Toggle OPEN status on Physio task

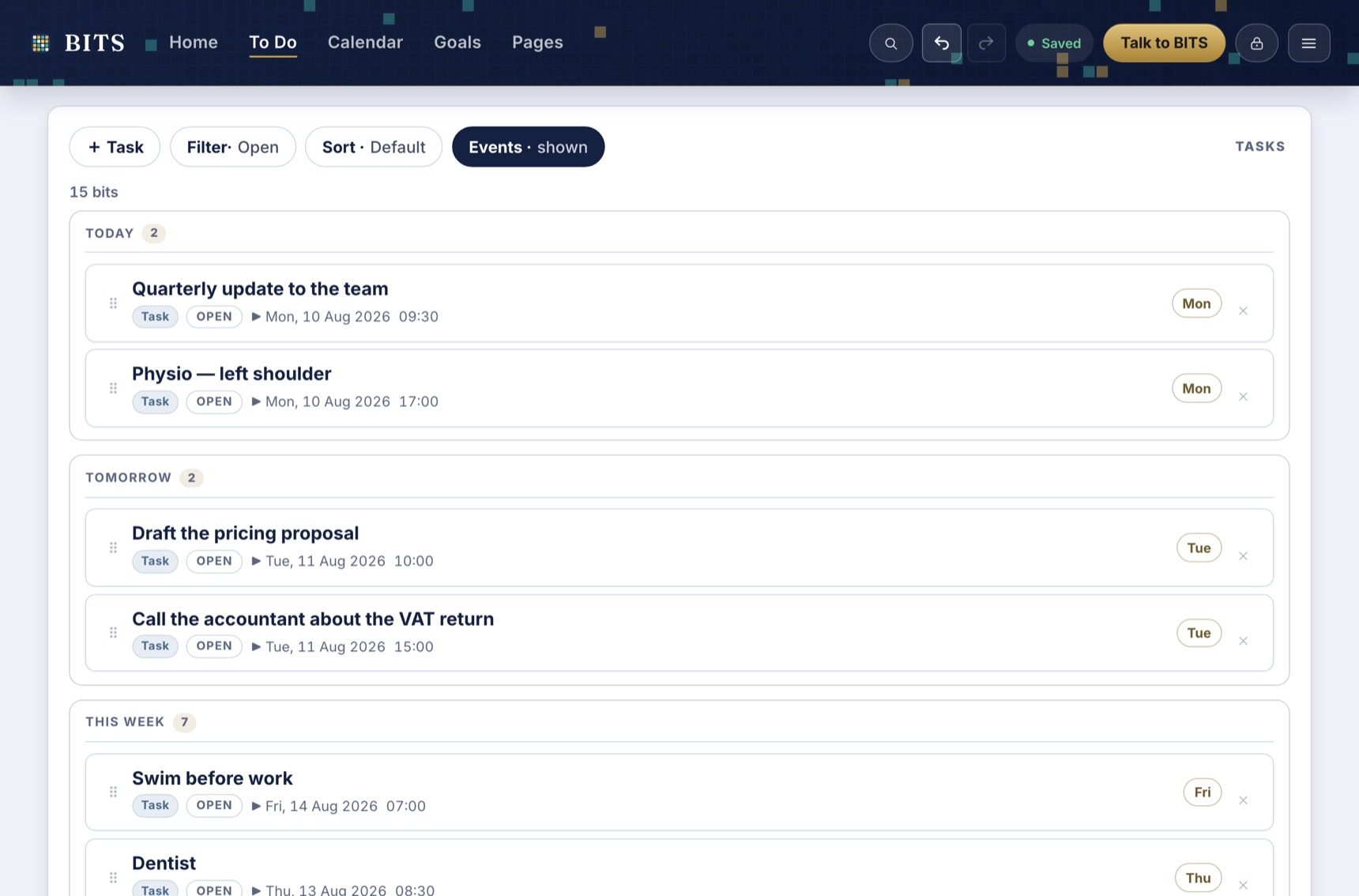(214, 401)
